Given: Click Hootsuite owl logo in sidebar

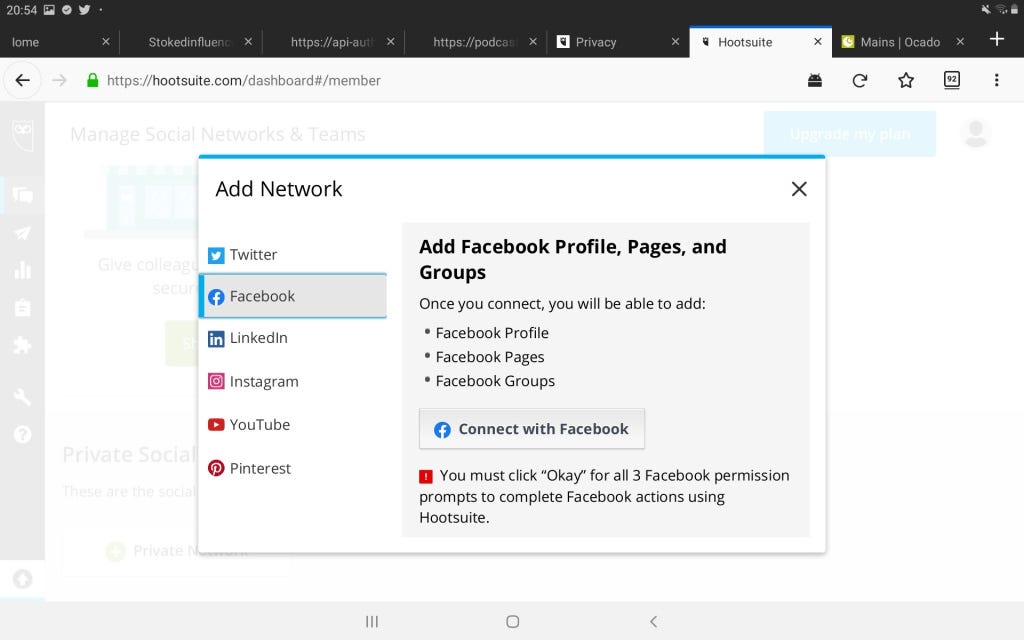Looking at the screenshot, I should [x=22, y=135].
